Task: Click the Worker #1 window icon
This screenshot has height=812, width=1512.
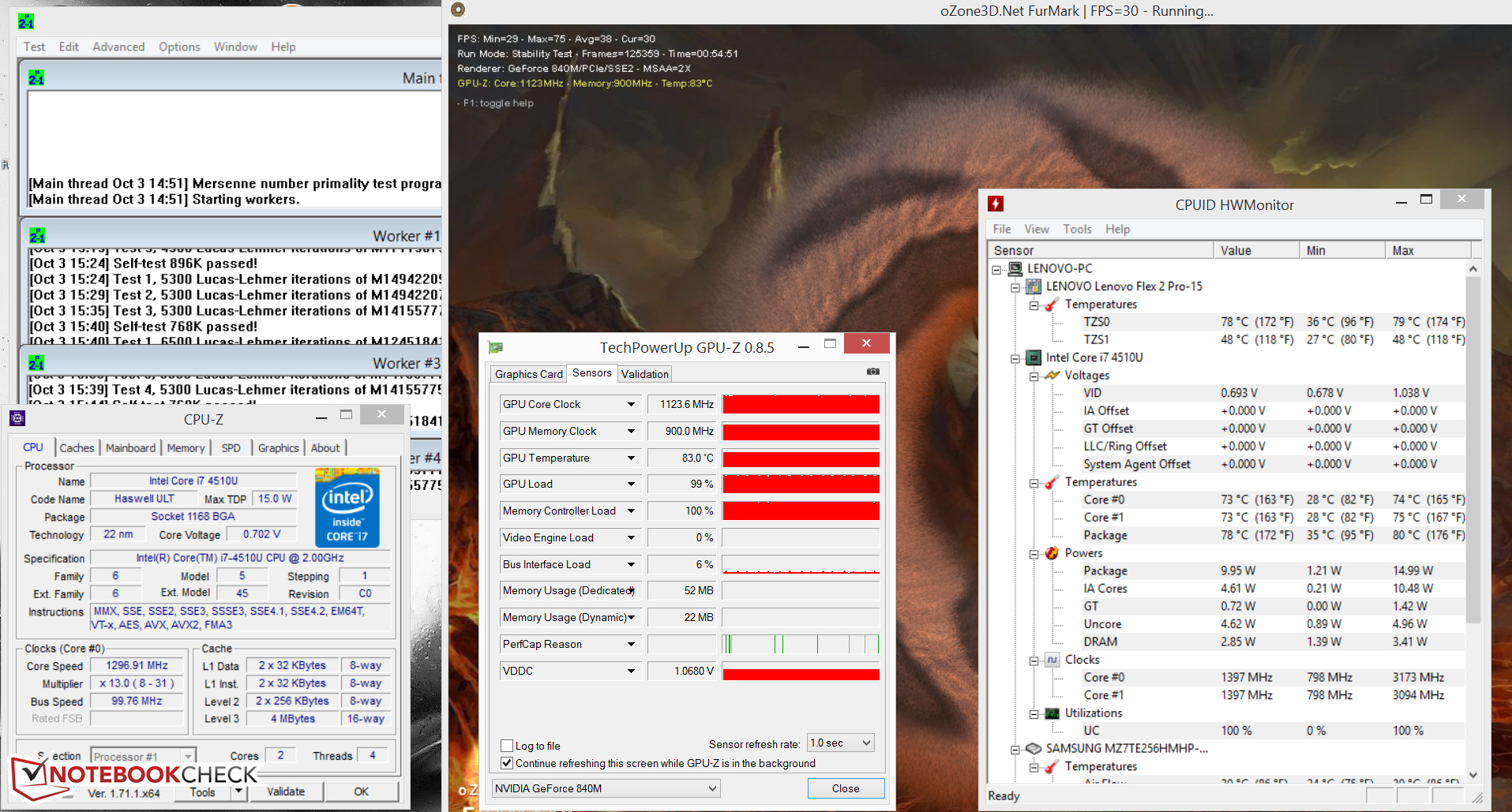Action: click(37, 235)
